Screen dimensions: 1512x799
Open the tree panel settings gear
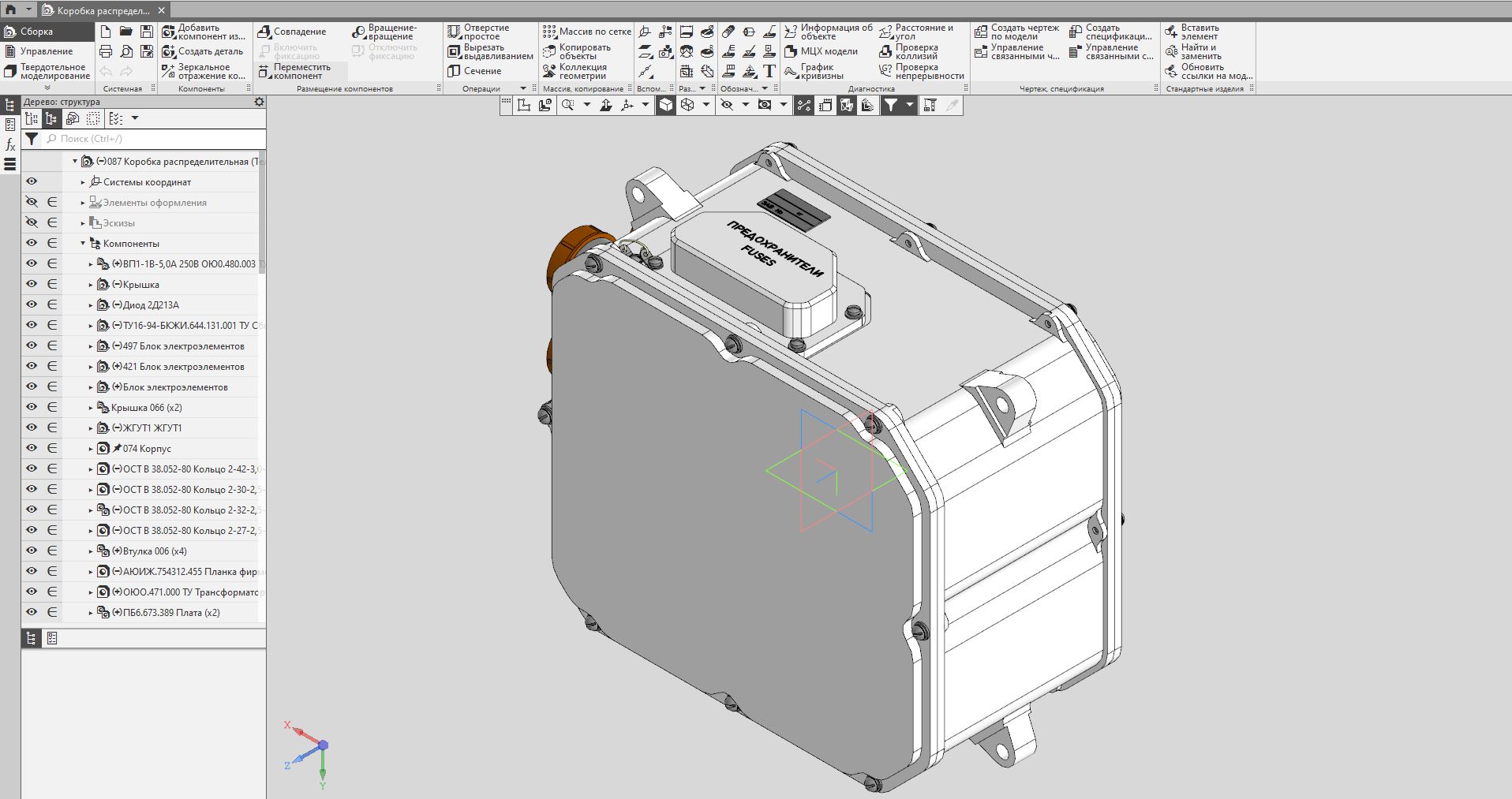coord(259,102)
